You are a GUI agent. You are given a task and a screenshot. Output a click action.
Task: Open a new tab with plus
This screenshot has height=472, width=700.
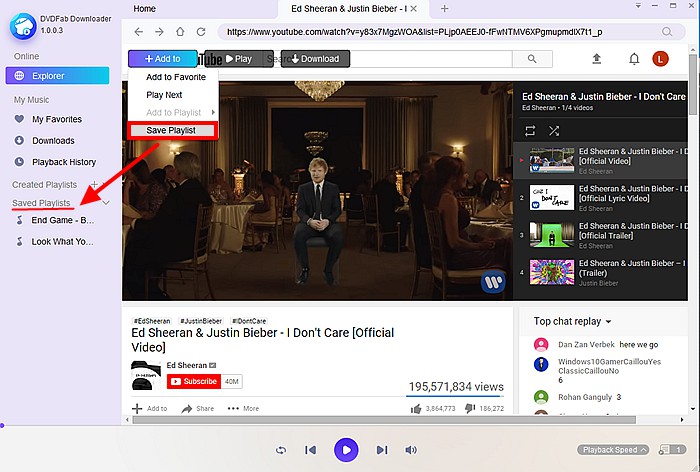pos(444,8)
